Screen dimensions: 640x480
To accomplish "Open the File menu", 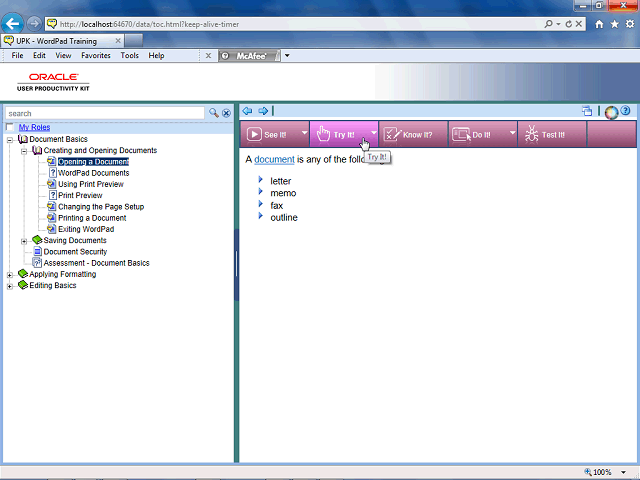I will pyautogui.click(x=17, y=56).
